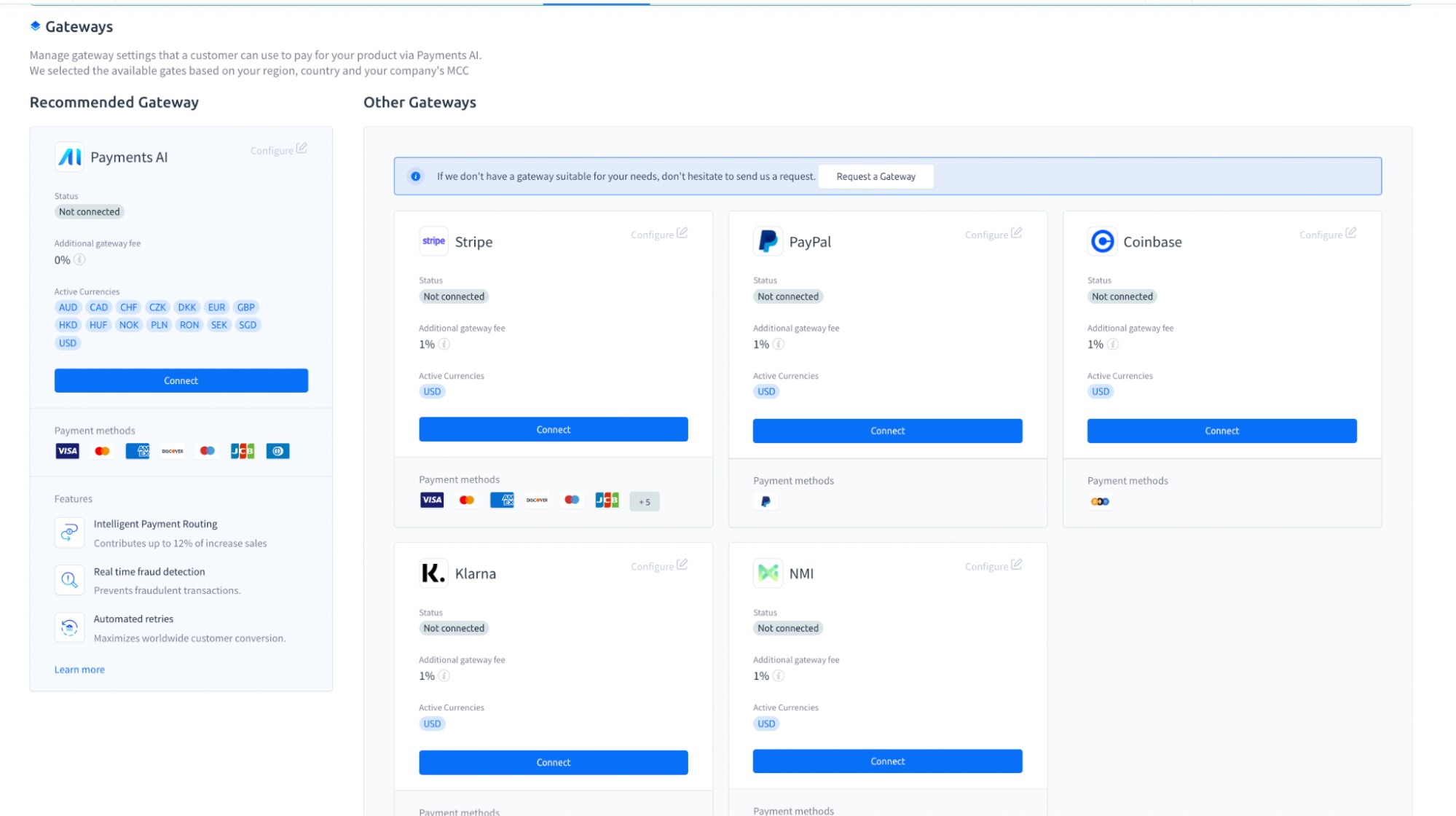The width and height of the screenshot is (1456, 816).
Task: Click info icon beside Payments AI 0% fee
Action: pos(79,259)
